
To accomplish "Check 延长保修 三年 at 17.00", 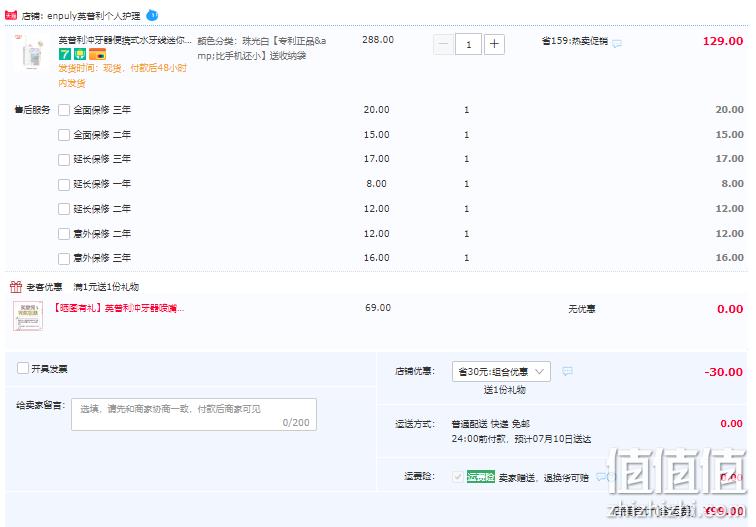I will [64, 160].
